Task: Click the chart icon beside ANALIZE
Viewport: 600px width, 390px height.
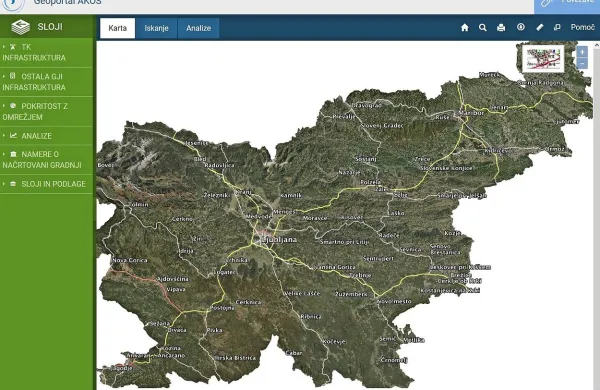Action: click(x=13, y=135)
